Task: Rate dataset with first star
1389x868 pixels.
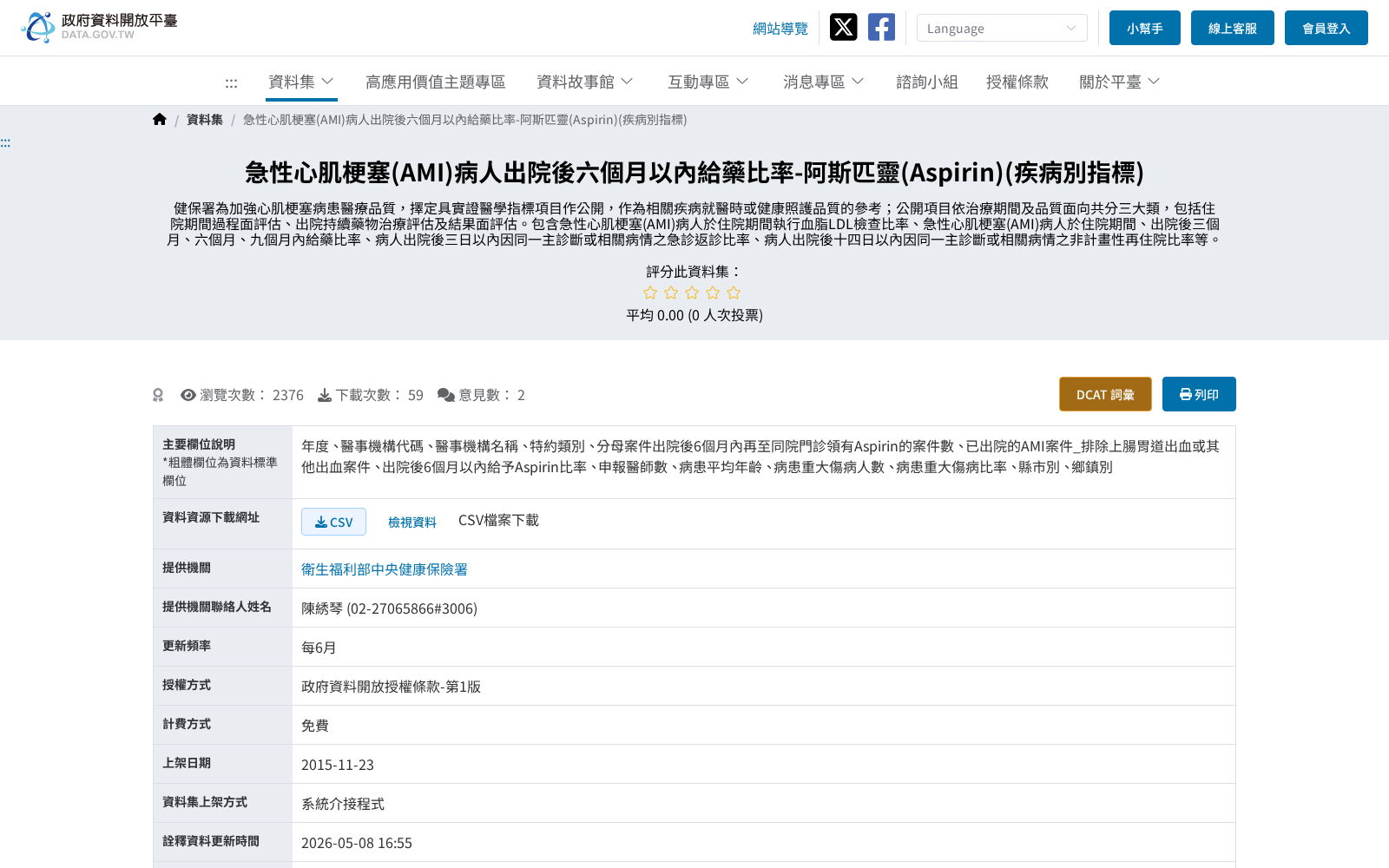Action: click(x=650, y=293)
